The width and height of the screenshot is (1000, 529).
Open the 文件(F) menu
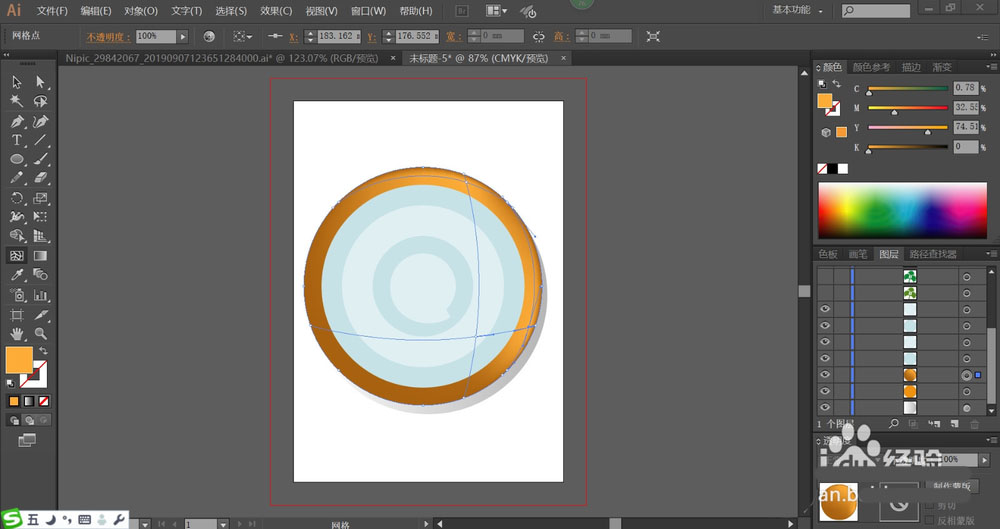[52, 11]
